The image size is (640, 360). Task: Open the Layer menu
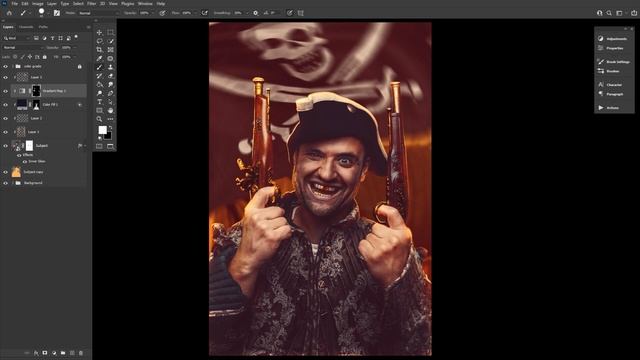52,3
